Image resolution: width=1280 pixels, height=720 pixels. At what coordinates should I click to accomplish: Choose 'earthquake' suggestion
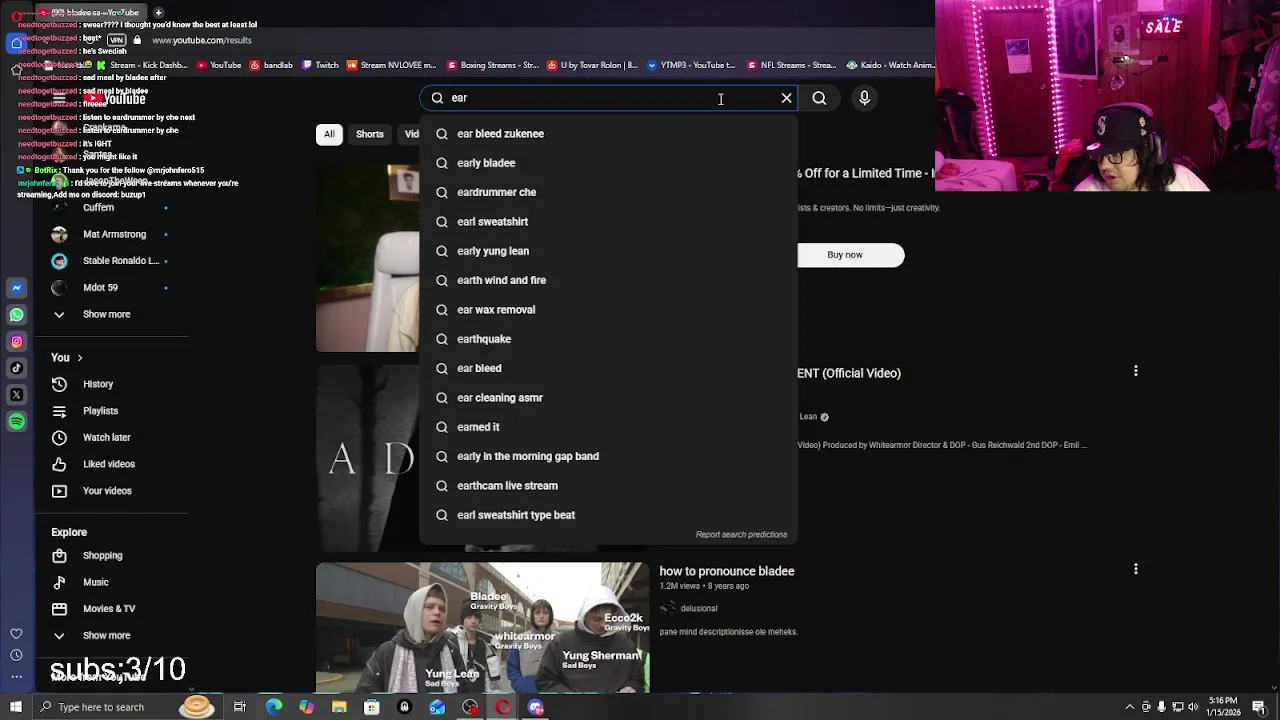[608, 339]
